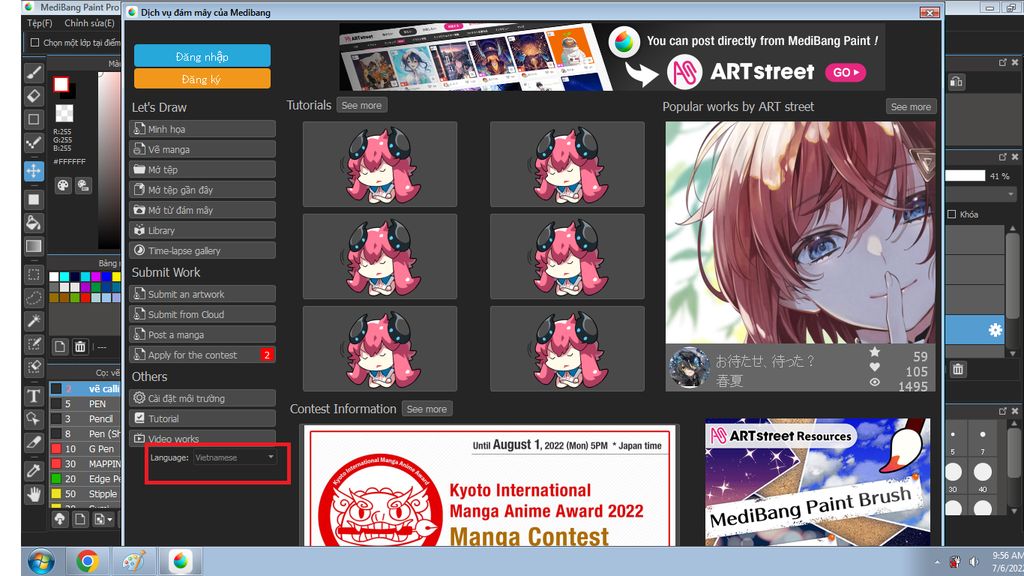1024x576 pixels.
Task: Select the Eraser tool
Action: pyautogui.click(x=34, y=95)
